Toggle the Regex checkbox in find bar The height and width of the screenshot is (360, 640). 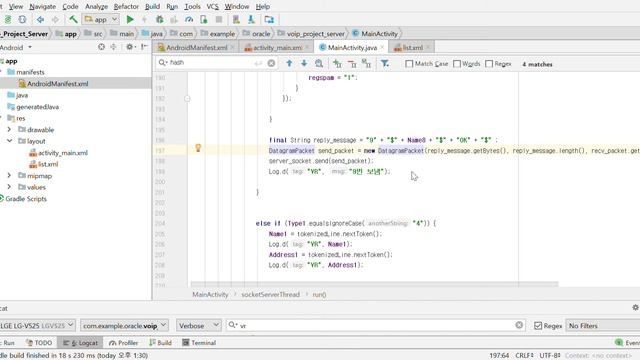point(489,64)
